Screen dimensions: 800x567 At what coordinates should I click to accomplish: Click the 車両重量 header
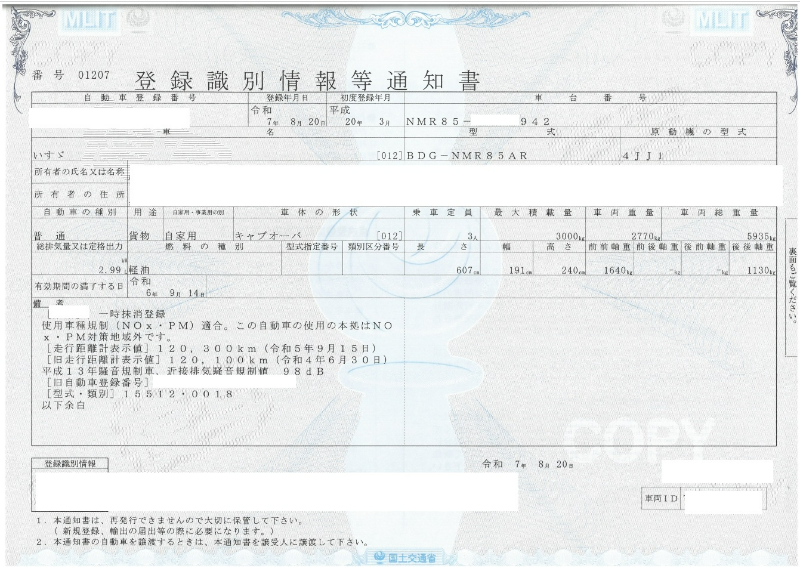click(x=623, y=212)
